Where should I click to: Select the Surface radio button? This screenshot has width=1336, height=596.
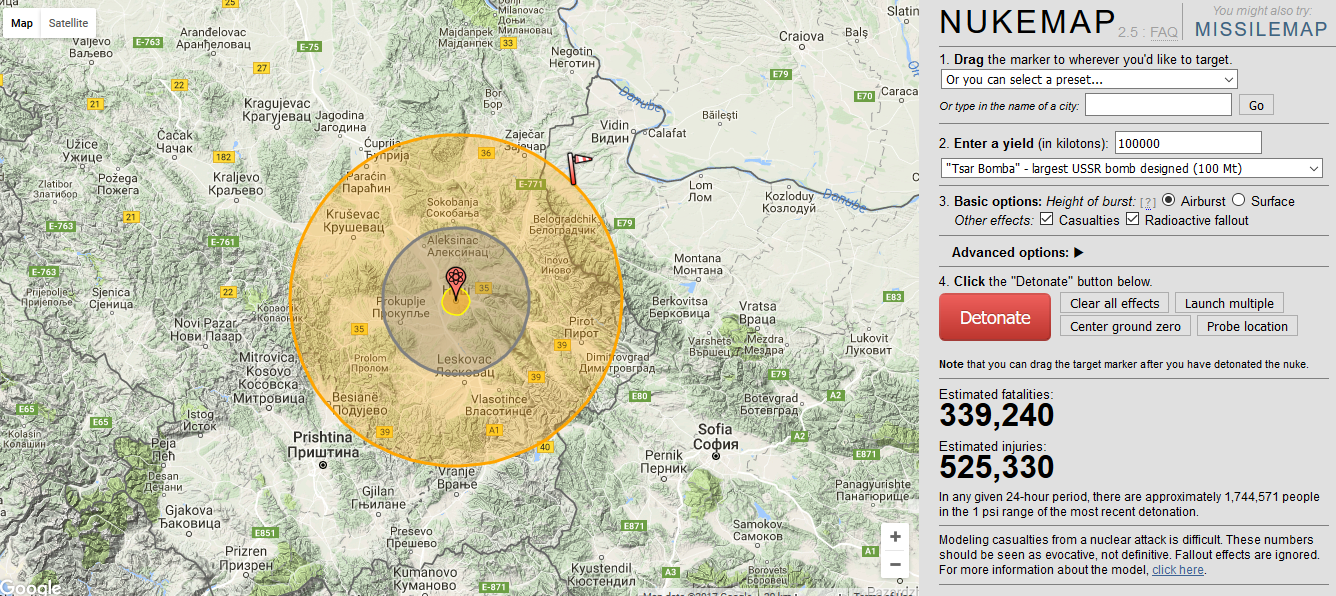point(1238,201)
